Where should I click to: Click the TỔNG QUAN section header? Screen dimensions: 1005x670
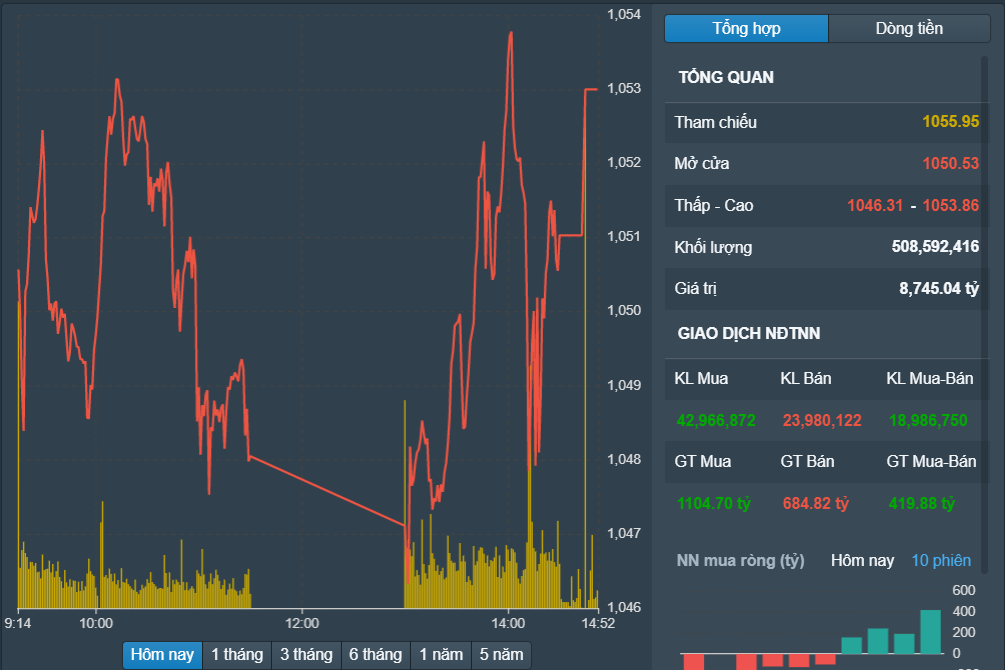pyautogui.click(x=726, y=78)
